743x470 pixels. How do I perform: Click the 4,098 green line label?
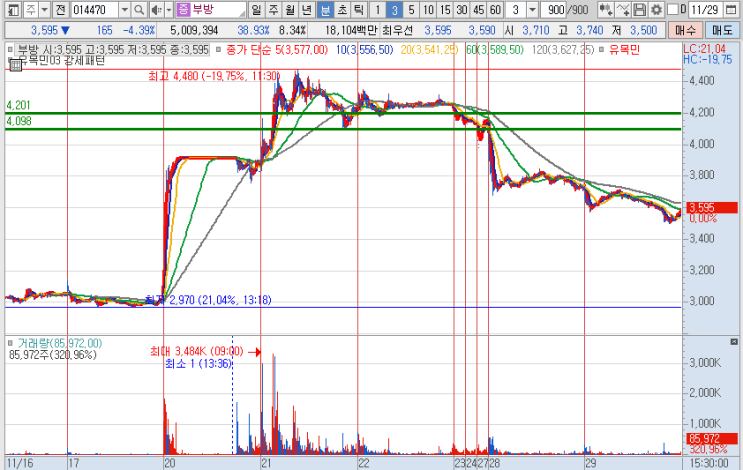click(18, 121)
